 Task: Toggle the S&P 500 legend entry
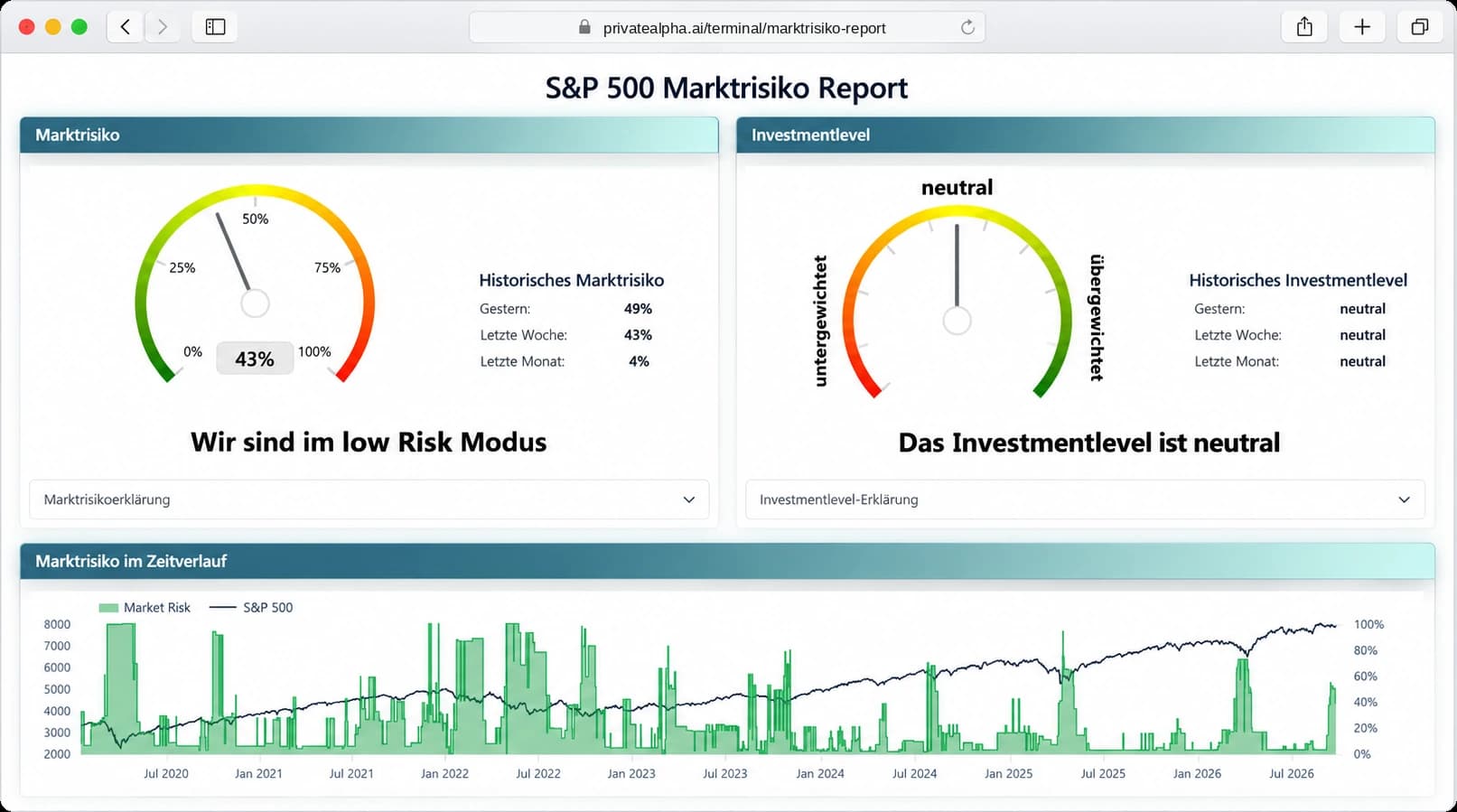251,608
